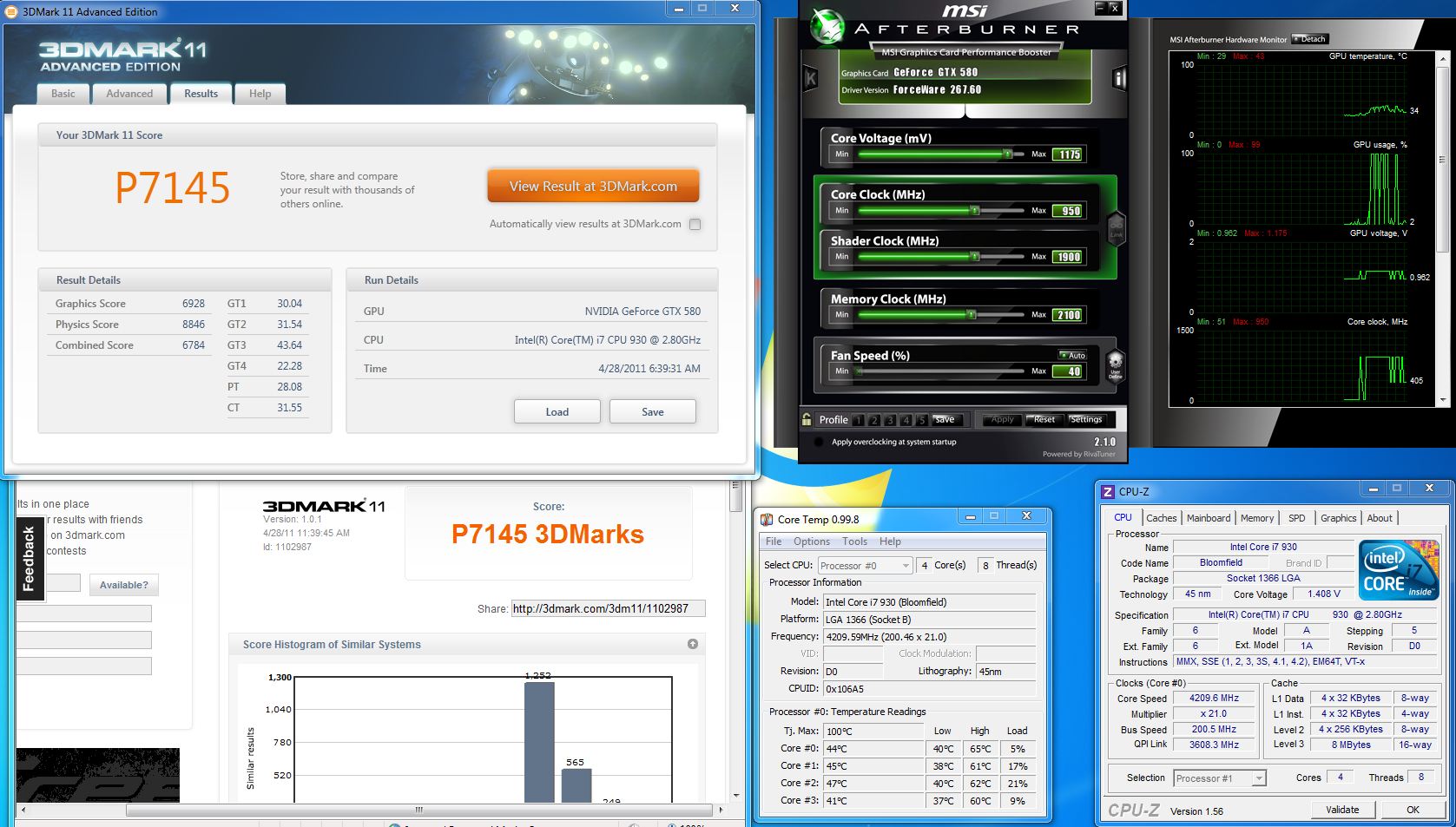Click the Apply button in Afterburner
Image resolution: width=1456 pixels, height=827 pixels.
coord(1003,420)
